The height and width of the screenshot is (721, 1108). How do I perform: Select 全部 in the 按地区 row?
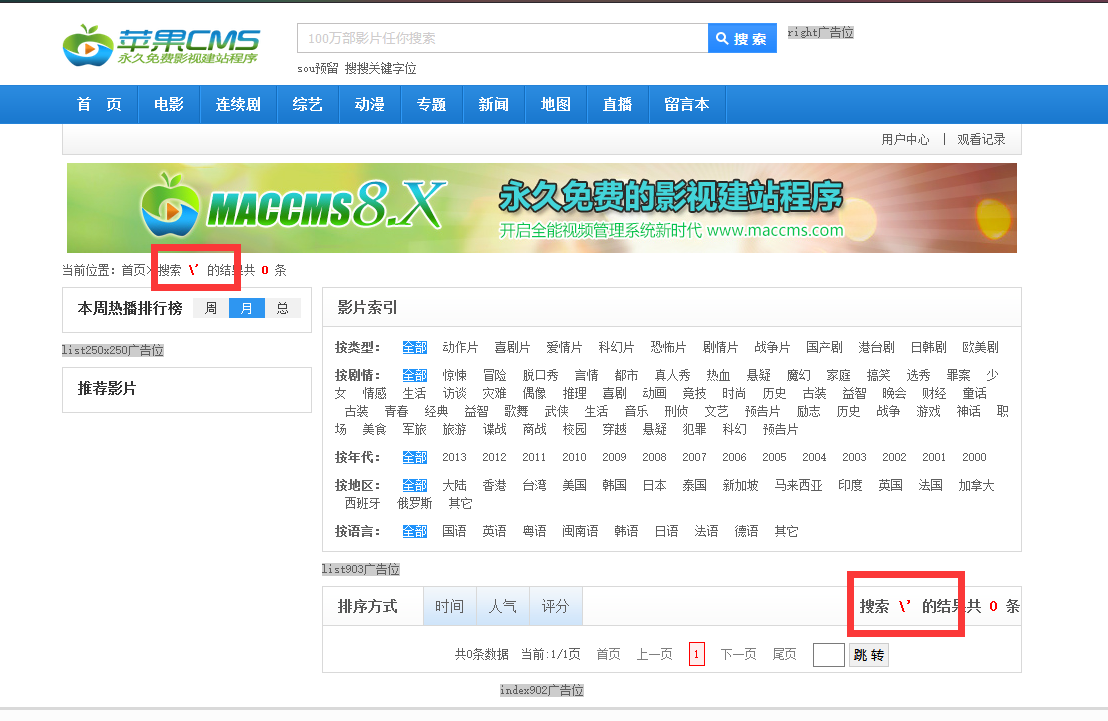(415, 486)
